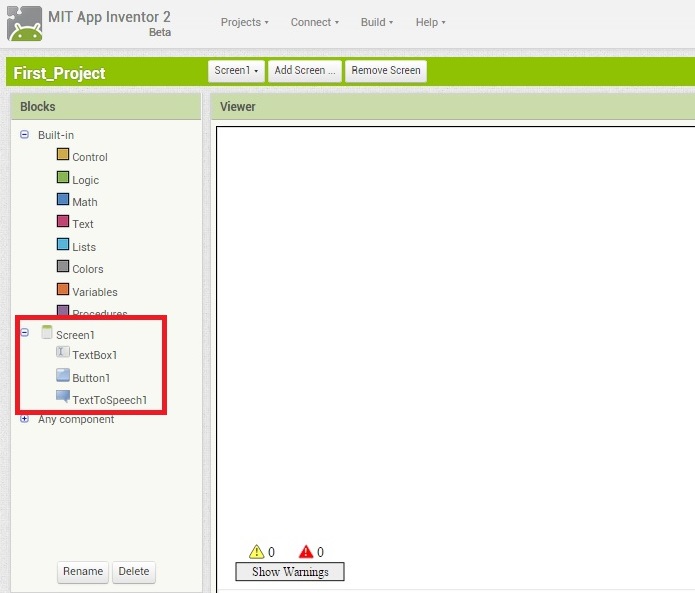Open the Projects menu
695x593 pixels.
click(x=245, y=22)
